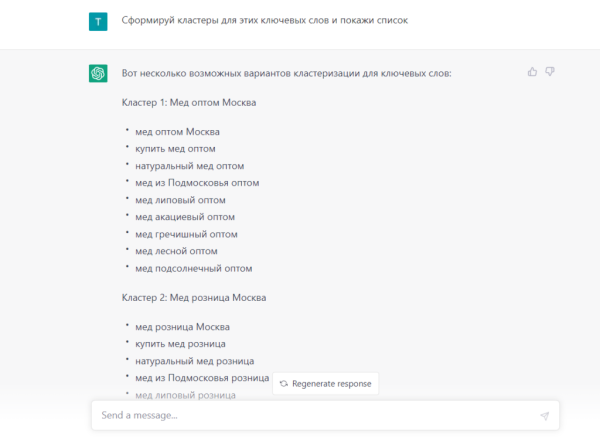The image size is (600, 438).
Task: Click the item 'купить мед розница'
Action: click(180, 344)
